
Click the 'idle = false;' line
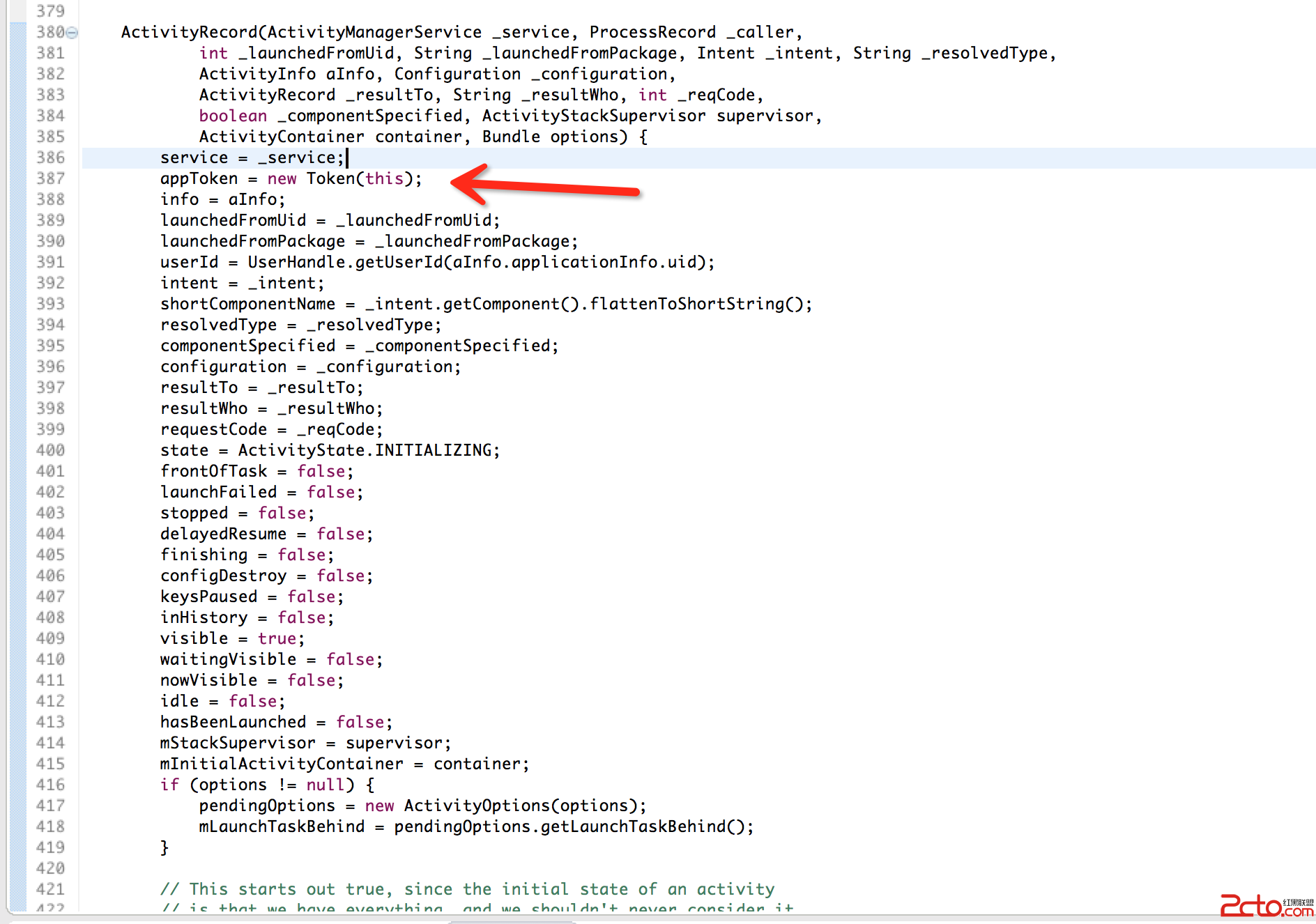[x=223, y=701]
